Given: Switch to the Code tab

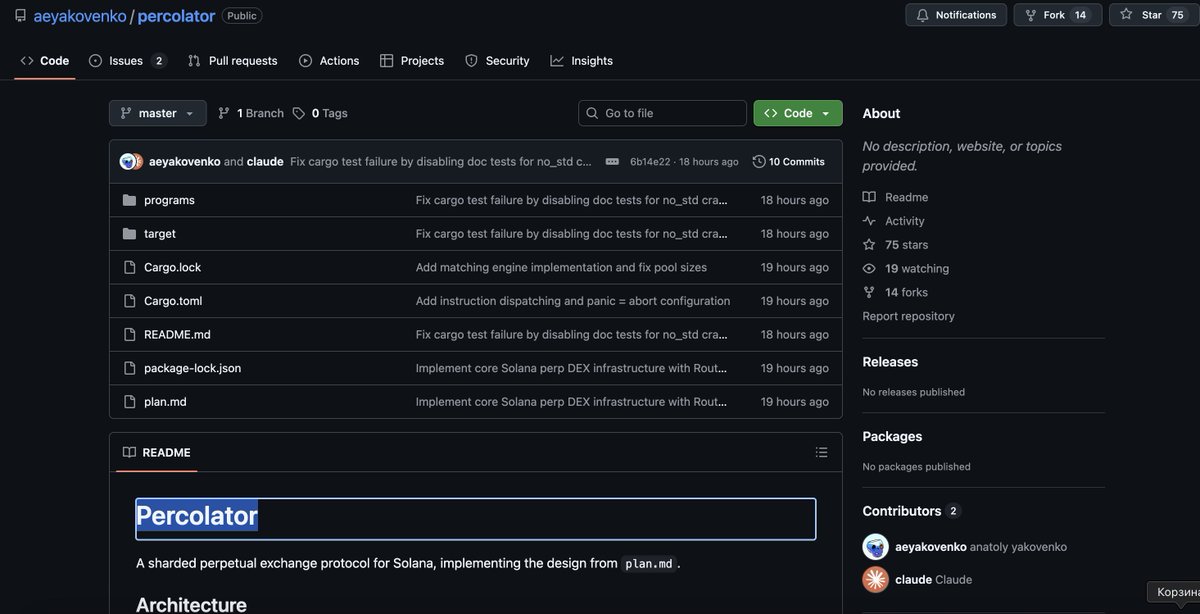Looking at the screenshot, I should (x=45, y=61).
